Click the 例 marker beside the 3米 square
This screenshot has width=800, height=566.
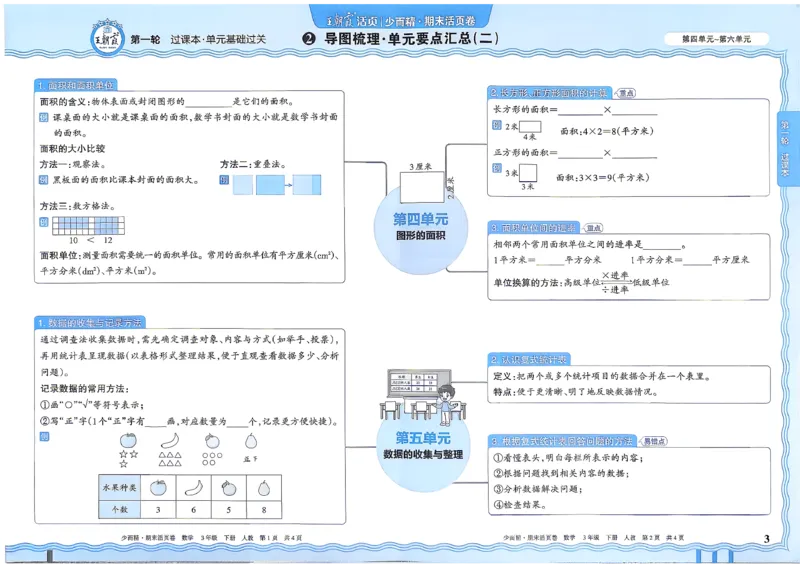pos(497,168)
